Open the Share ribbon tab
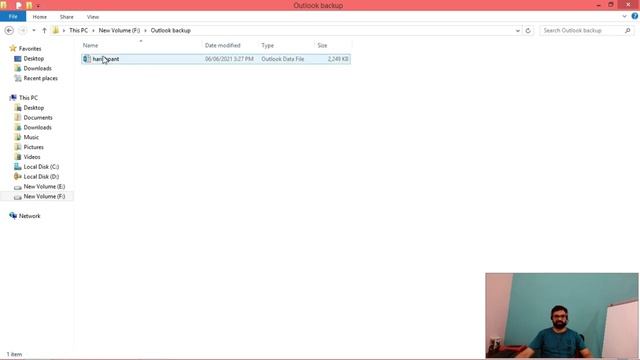Viewport: 640px width, 360px height. (67, 17)
